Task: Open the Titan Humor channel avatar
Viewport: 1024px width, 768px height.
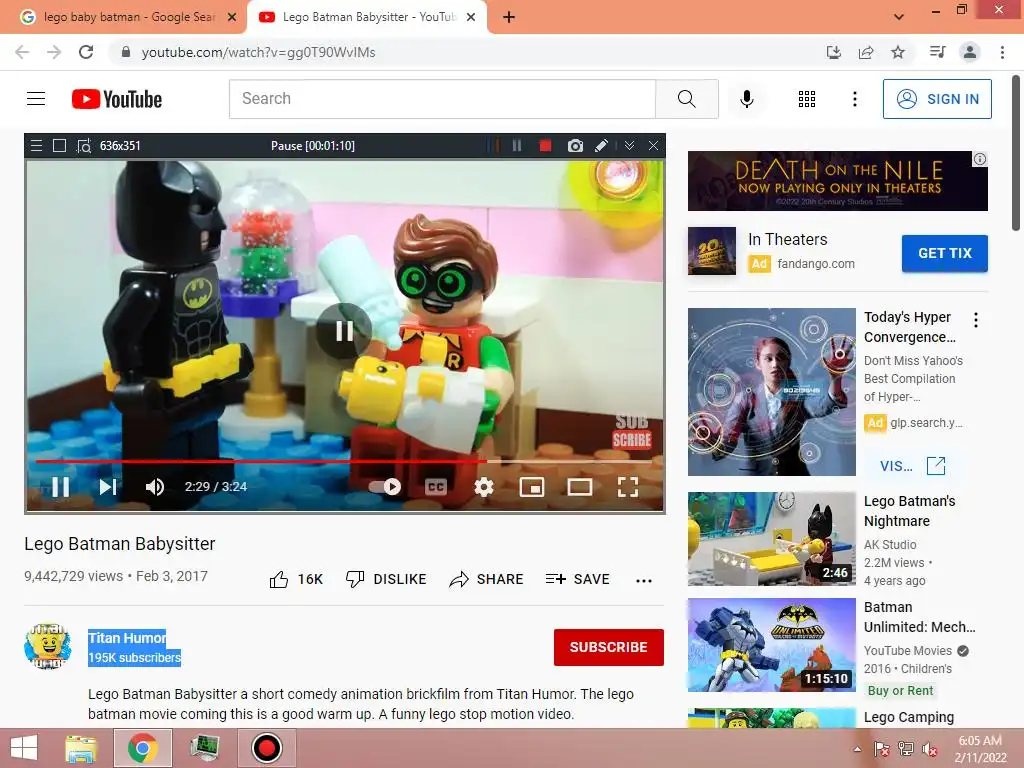Action: coord(48,646)
